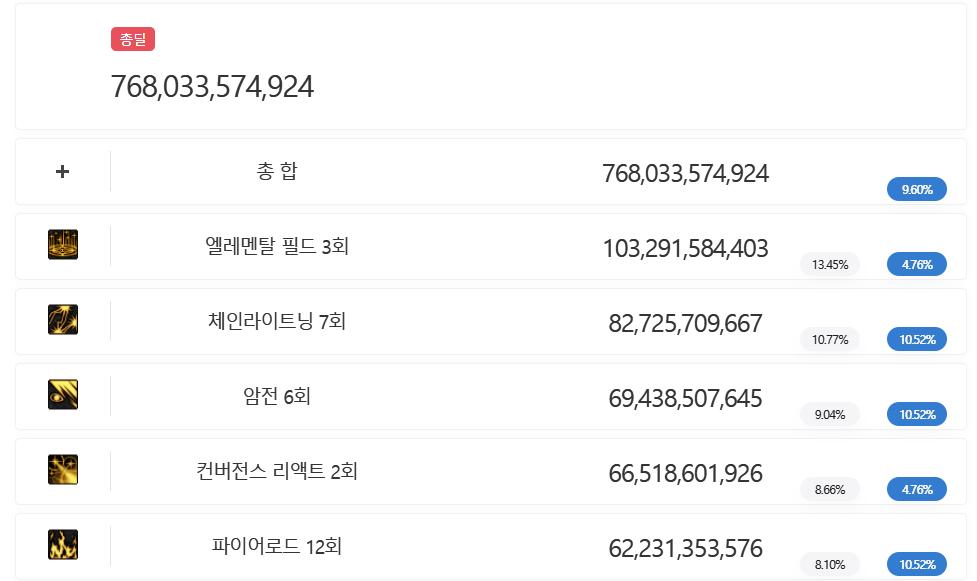Click the gray 9.04% share pill
Viewport: 977px width, 581px height.
tap(830, 415)
